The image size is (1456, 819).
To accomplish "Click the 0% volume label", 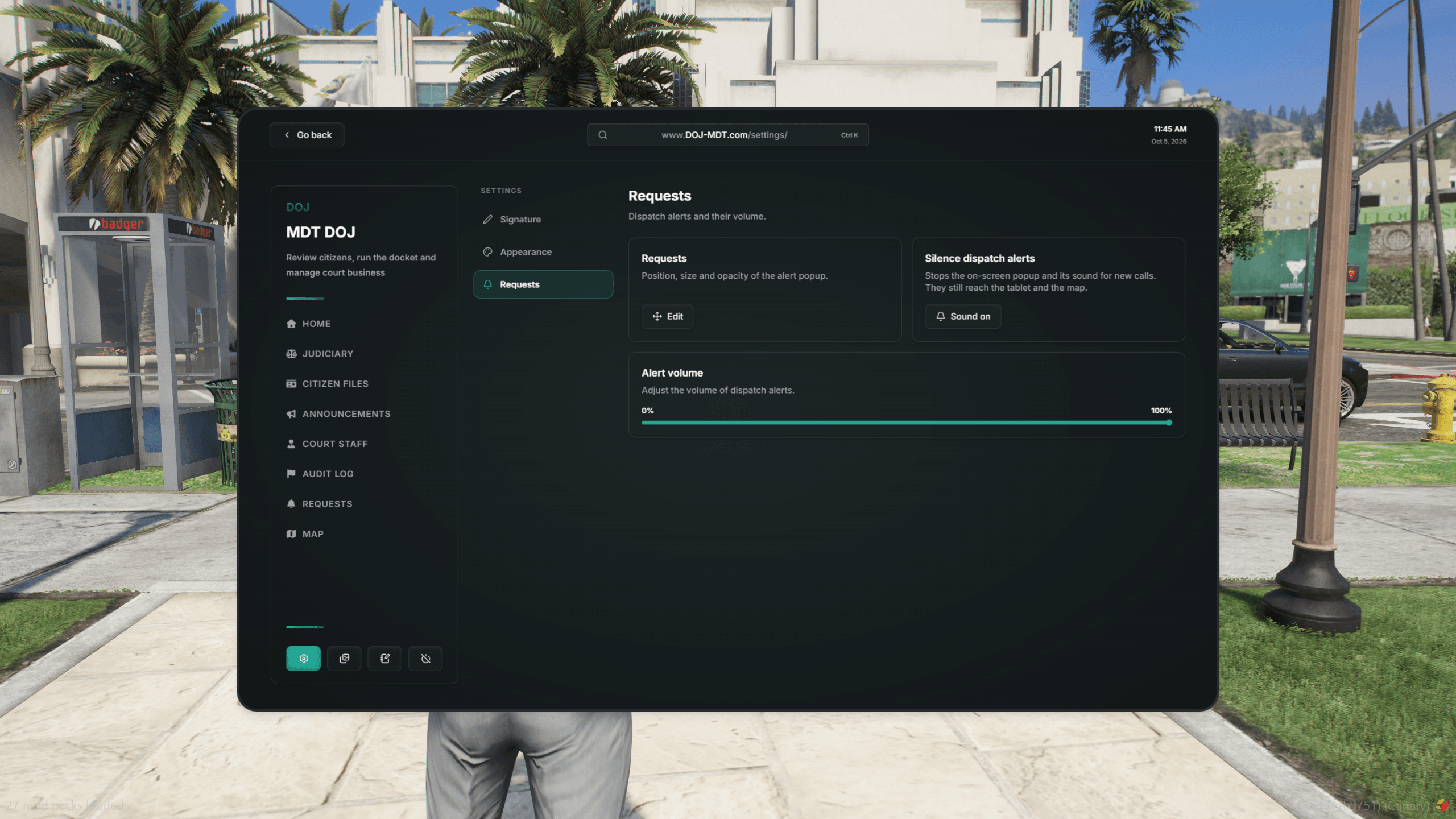I will [x=647, y=411].
